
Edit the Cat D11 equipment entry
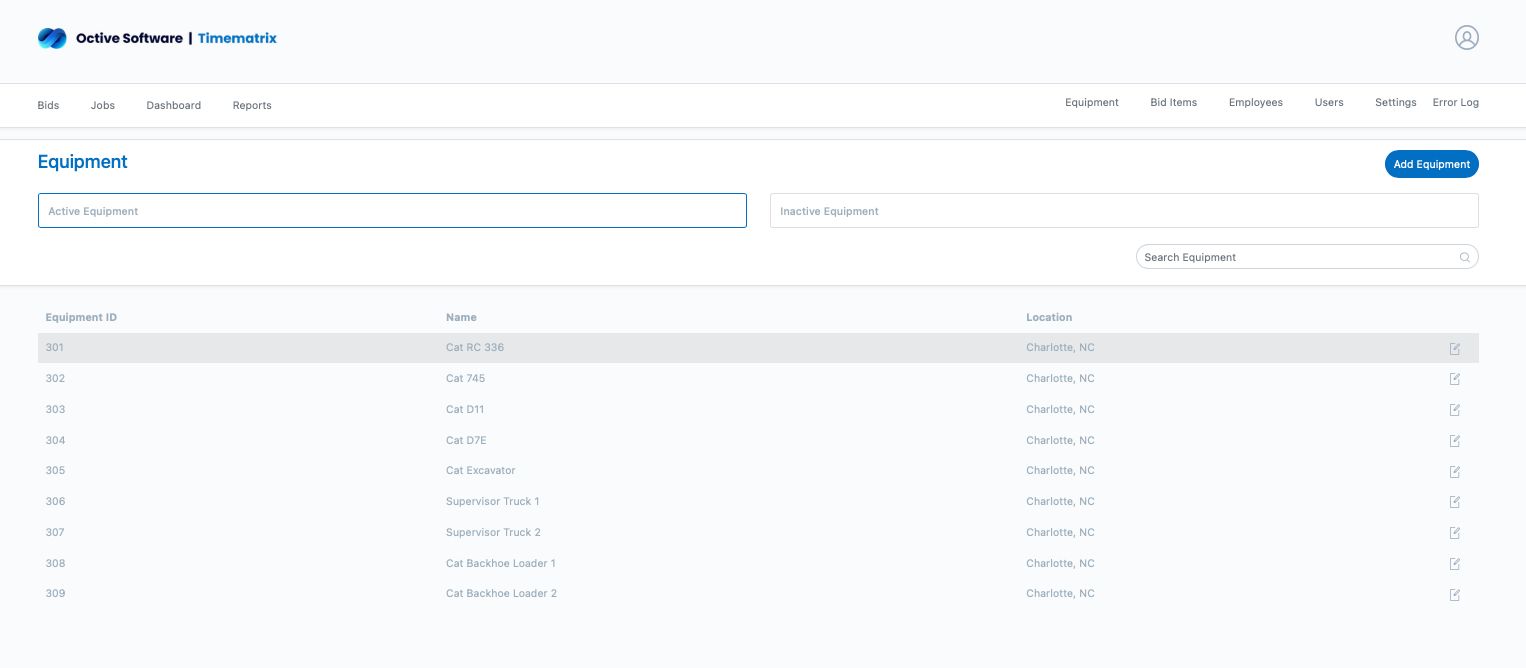(x=1454, y=410)
